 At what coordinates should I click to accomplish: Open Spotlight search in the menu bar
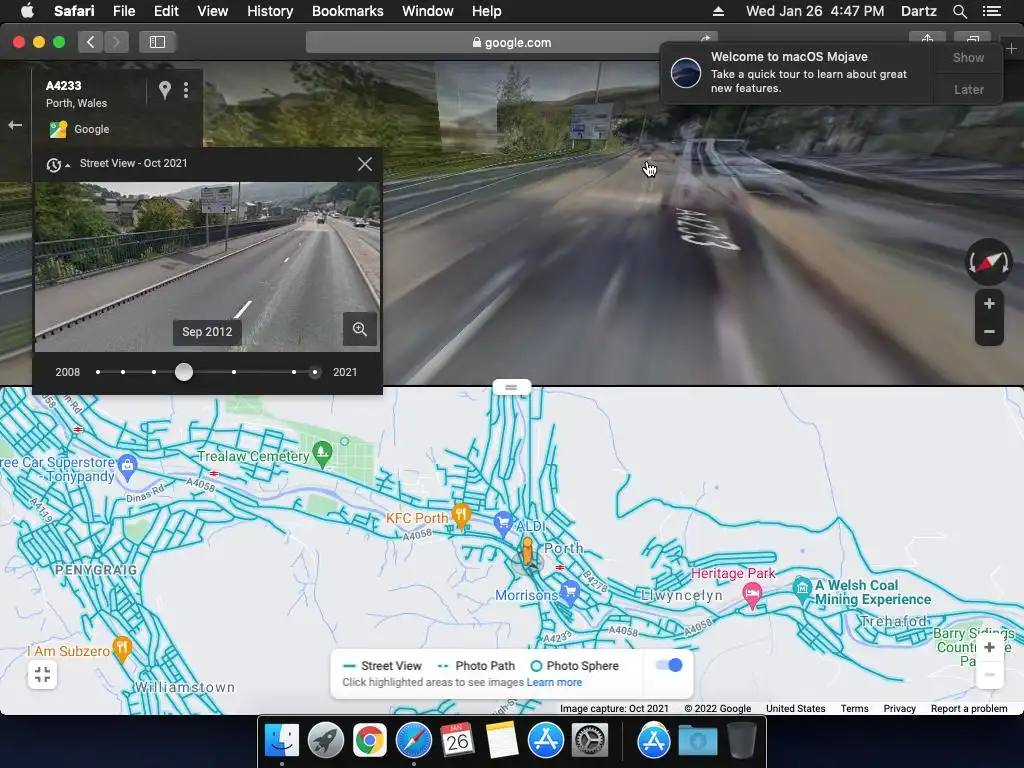click(959, 11)
